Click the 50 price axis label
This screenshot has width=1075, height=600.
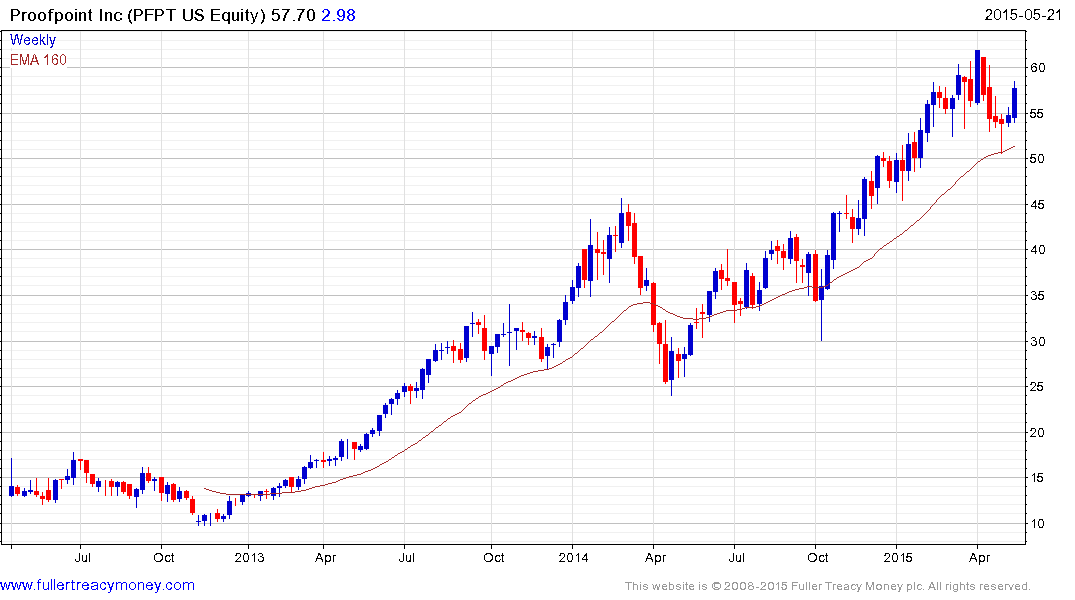pos(1037,158)
